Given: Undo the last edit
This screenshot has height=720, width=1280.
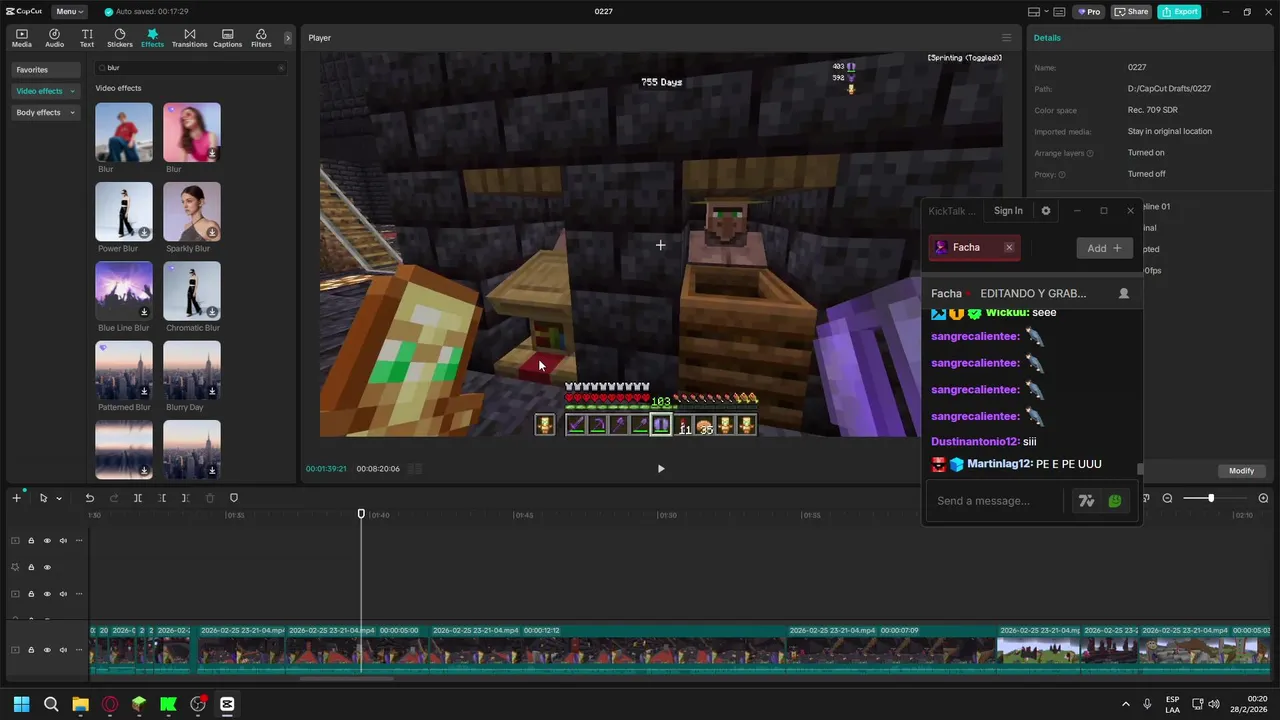Looking at the screenshot, I should 89,498.
